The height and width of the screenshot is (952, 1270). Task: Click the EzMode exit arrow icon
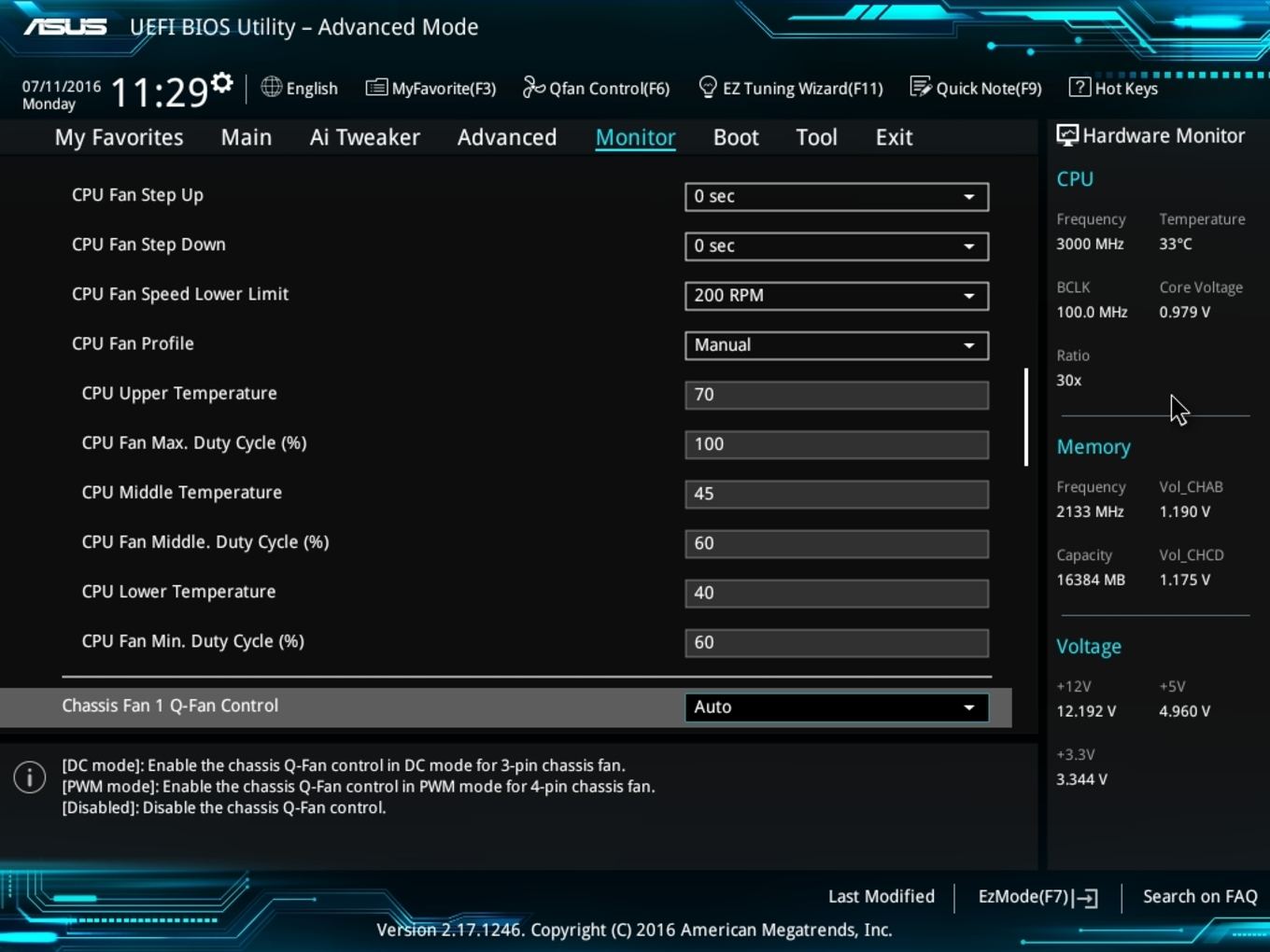(1086, 898)
